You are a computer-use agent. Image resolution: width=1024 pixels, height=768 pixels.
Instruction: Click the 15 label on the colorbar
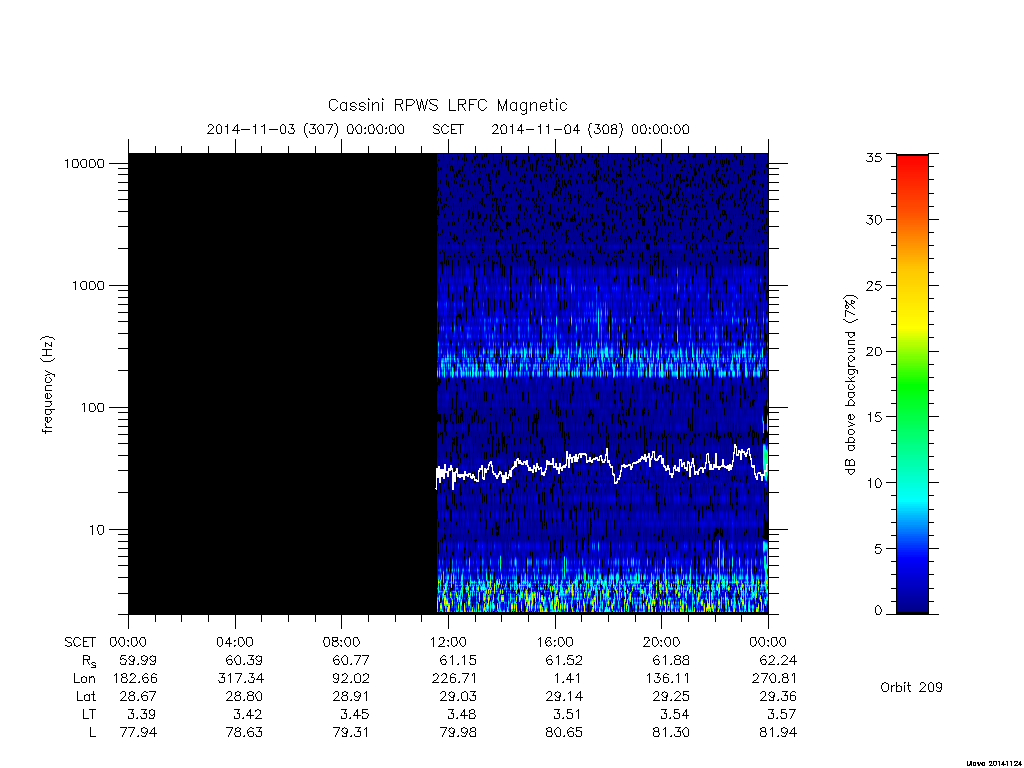tap(873, 417)
